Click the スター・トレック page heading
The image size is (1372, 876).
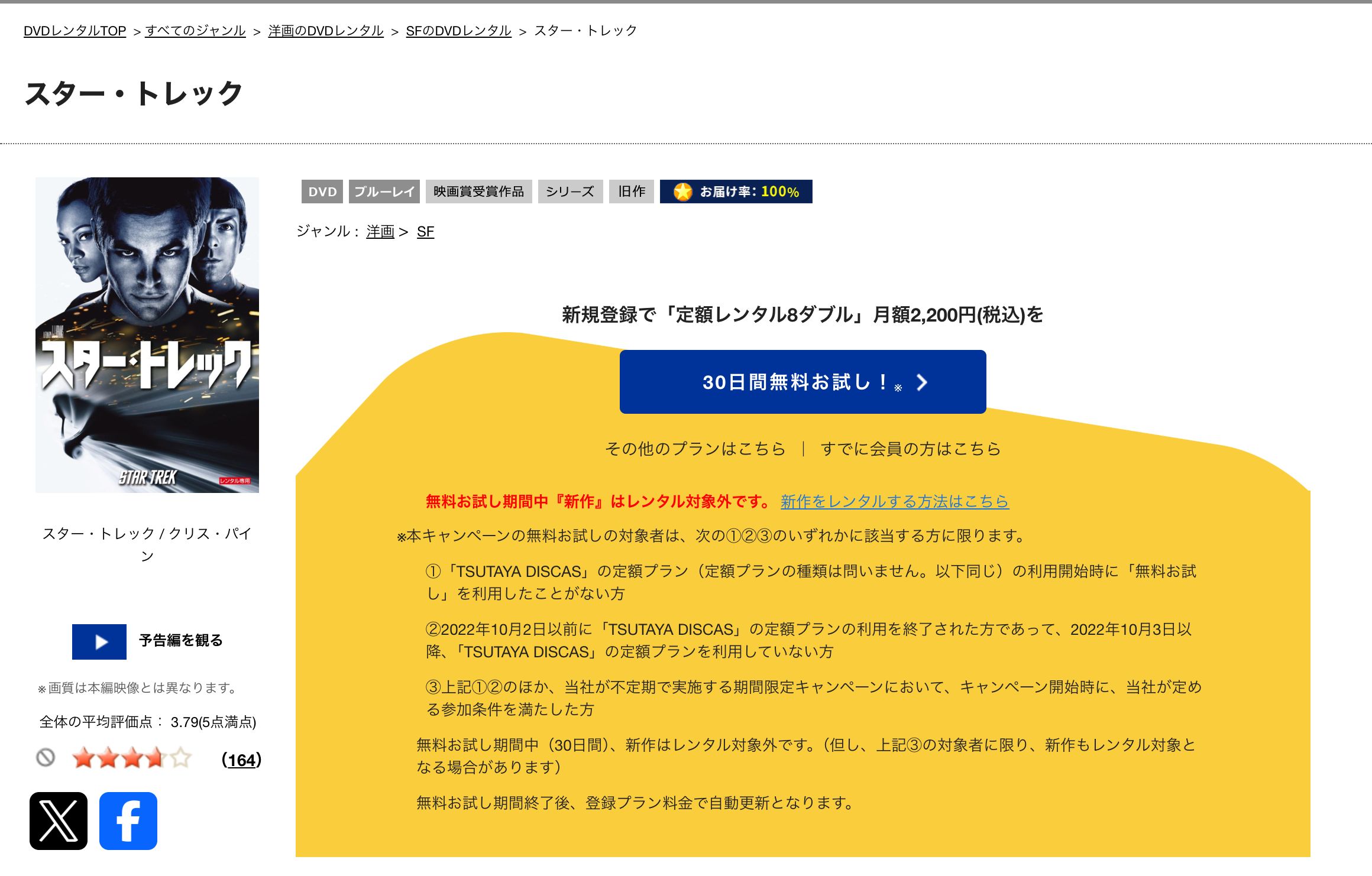[x=134, y=94]
